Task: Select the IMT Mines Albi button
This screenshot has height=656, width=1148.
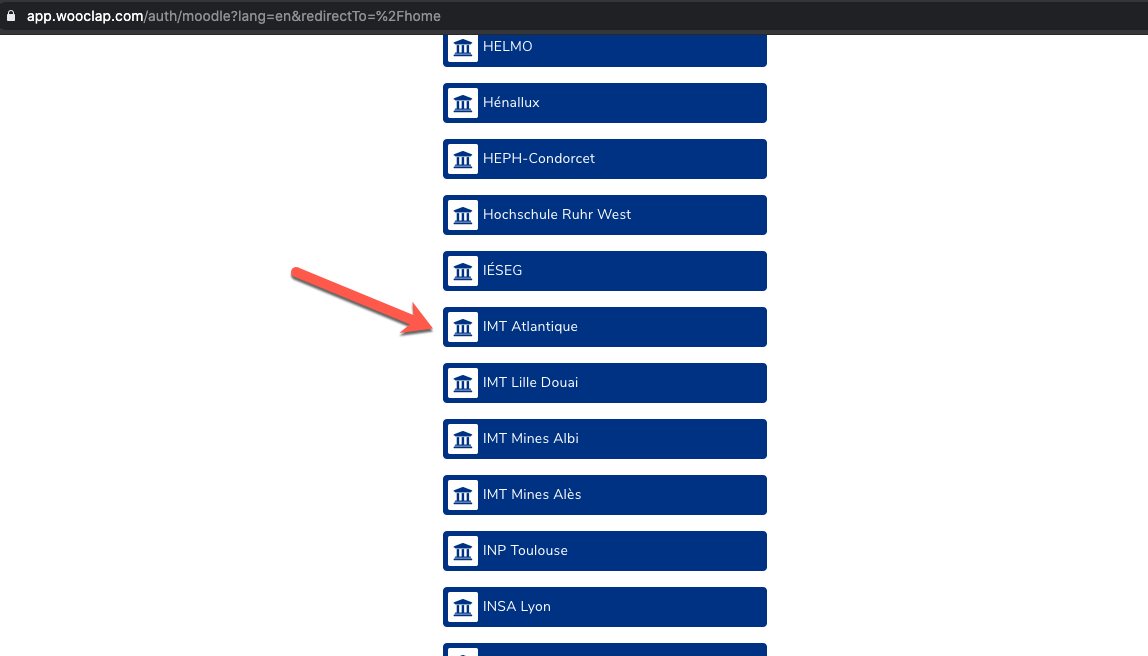Action: [605, 439]
